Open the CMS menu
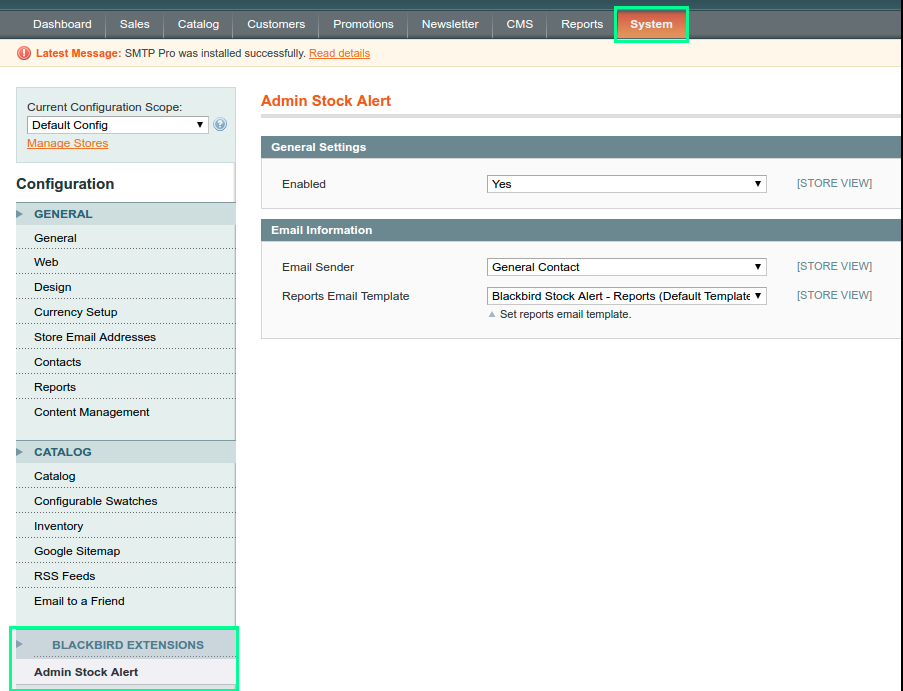This screenshot has height=691, width=903. pyautogui.click(x=519, y=24)
